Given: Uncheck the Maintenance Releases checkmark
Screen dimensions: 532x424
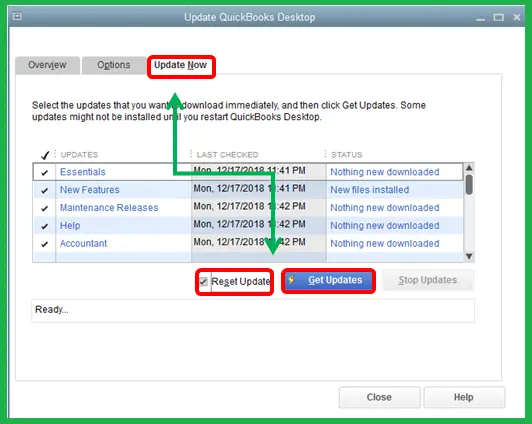Looking at the screenshot, I should click(x=44, y=208).
